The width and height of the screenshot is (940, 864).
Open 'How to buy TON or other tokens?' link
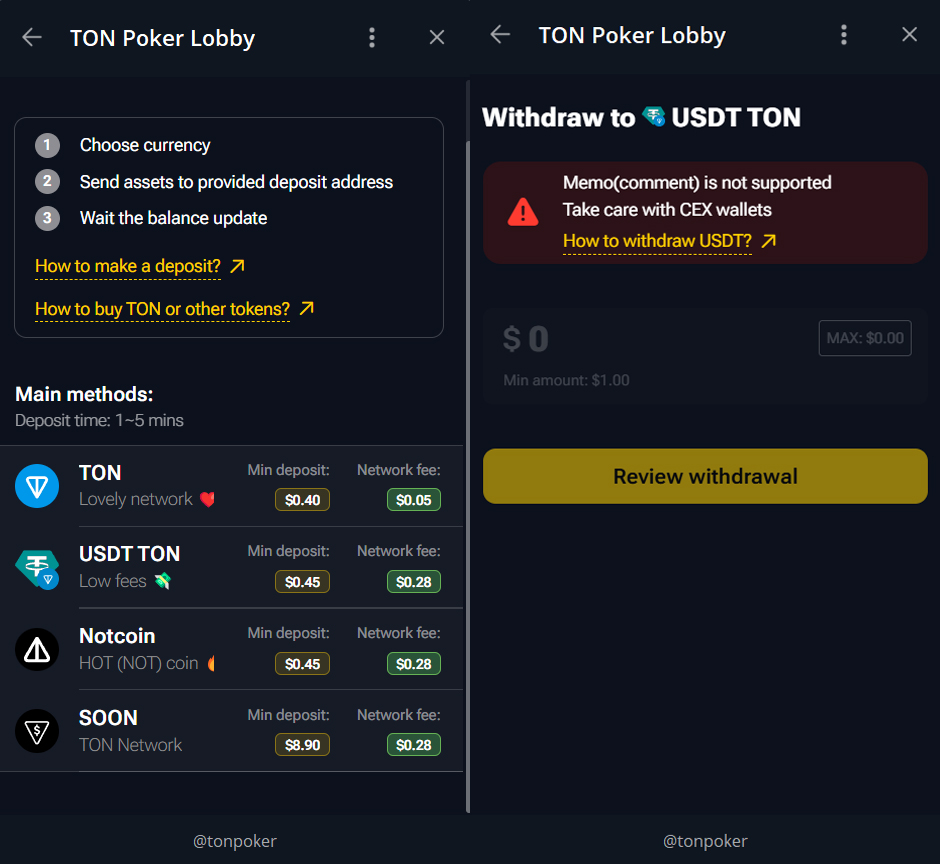click(162, 309)
